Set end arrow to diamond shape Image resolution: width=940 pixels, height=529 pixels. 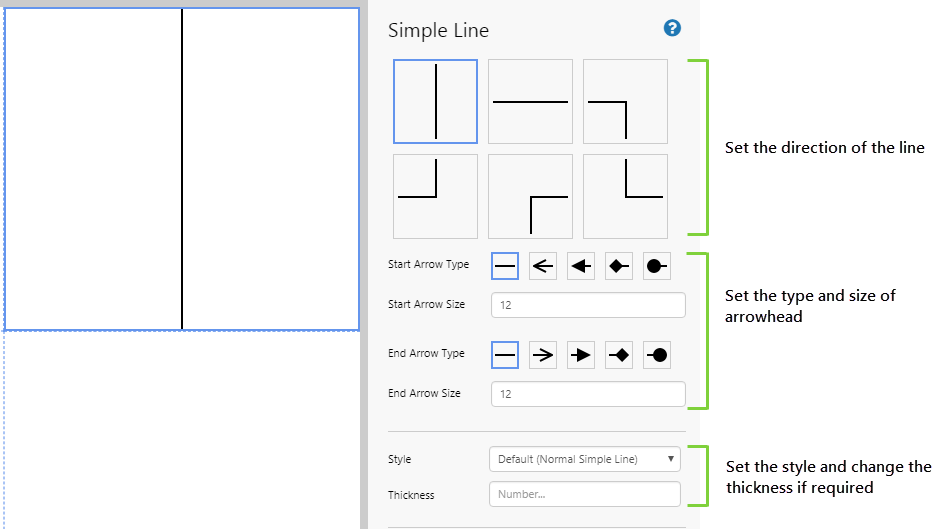click(x=619, y=354)
